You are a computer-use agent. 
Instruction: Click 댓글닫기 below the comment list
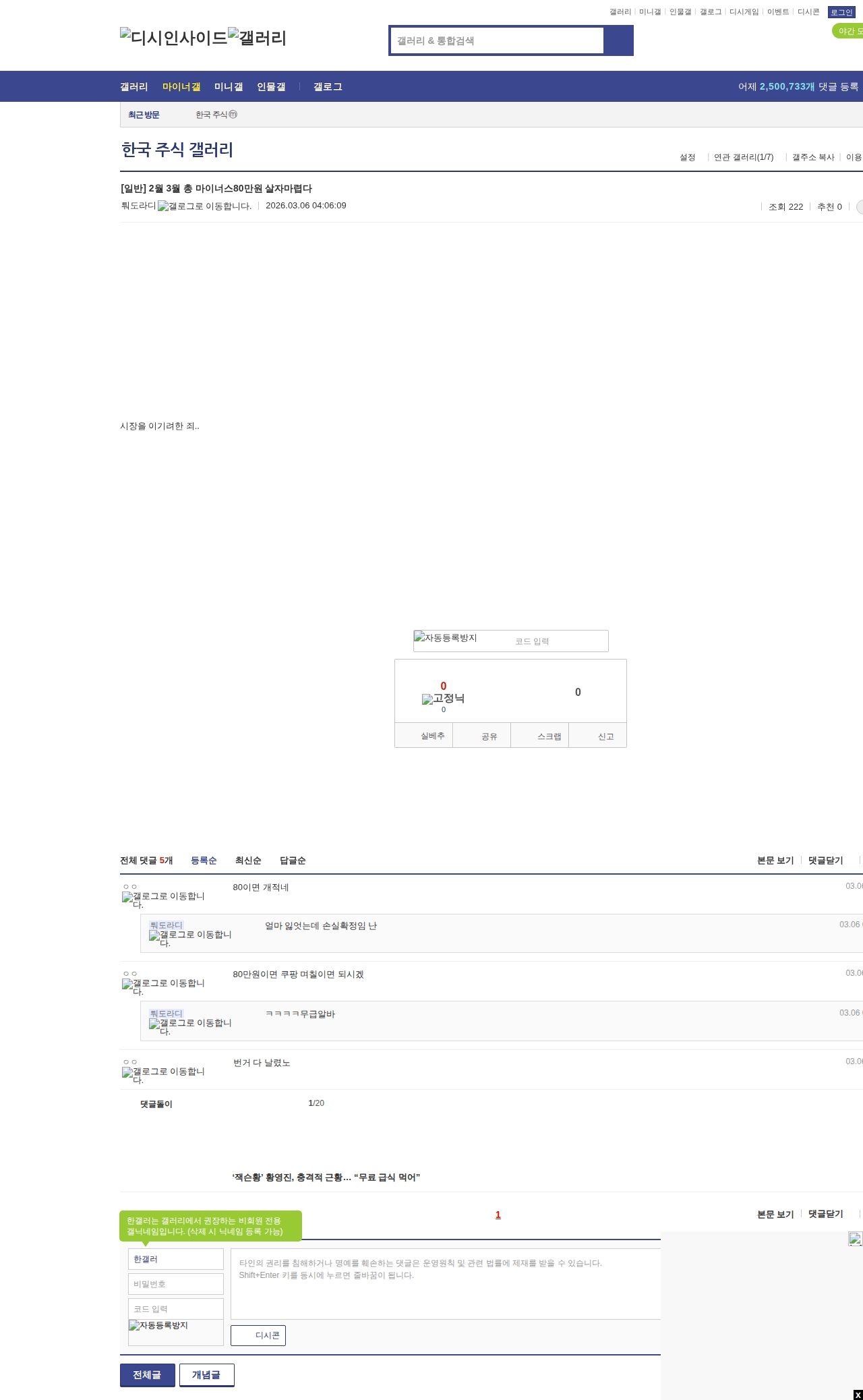coord(826,1214)
